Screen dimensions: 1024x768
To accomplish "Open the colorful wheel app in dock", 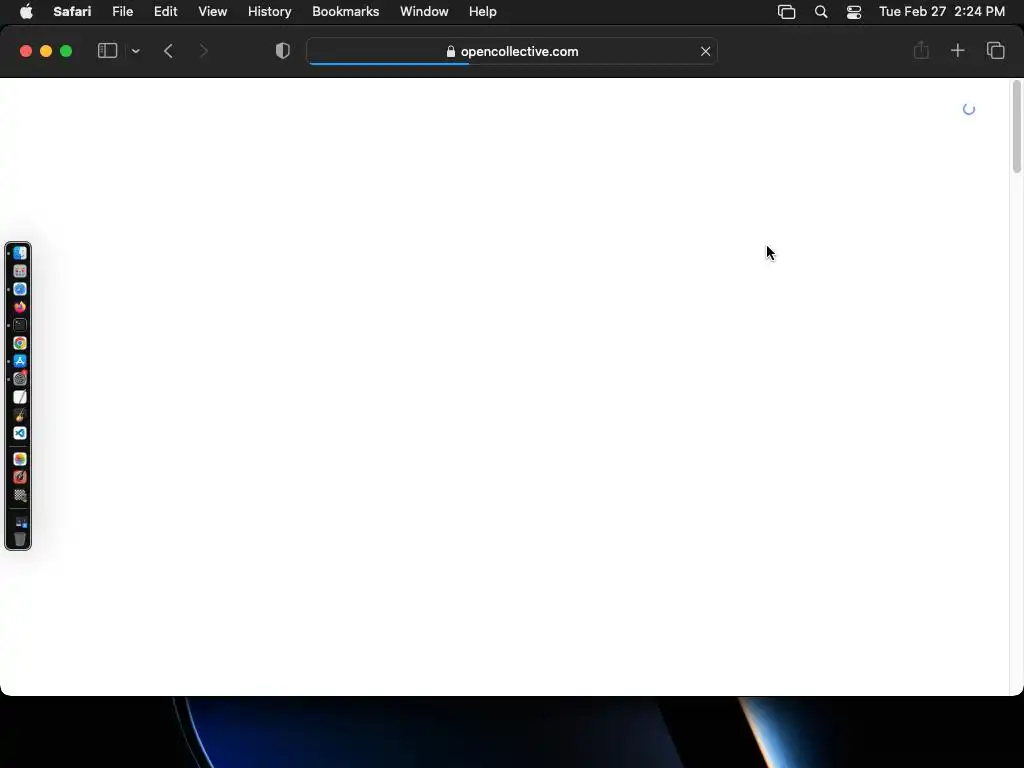I will pyautogui.click(x=20, y=459).
